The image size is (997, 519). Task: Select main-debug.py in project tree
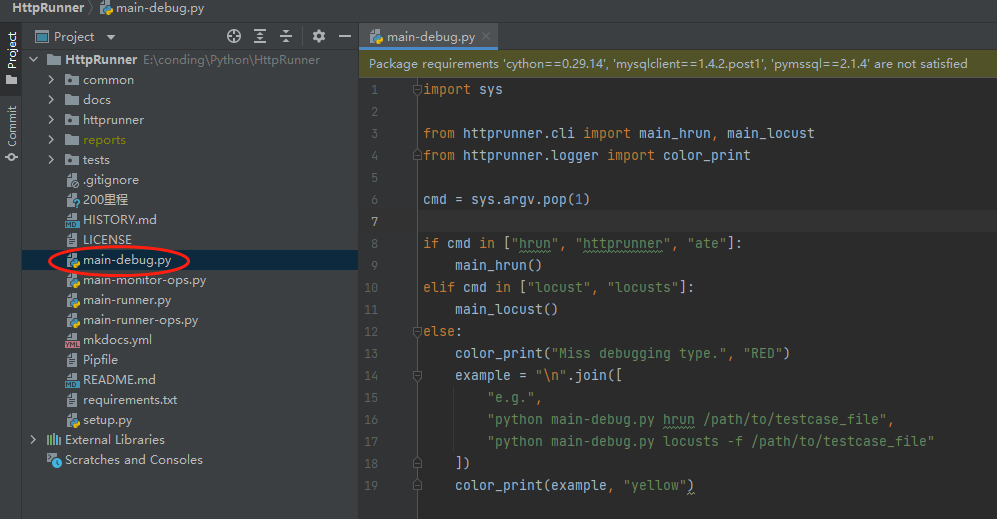(127, 260)
